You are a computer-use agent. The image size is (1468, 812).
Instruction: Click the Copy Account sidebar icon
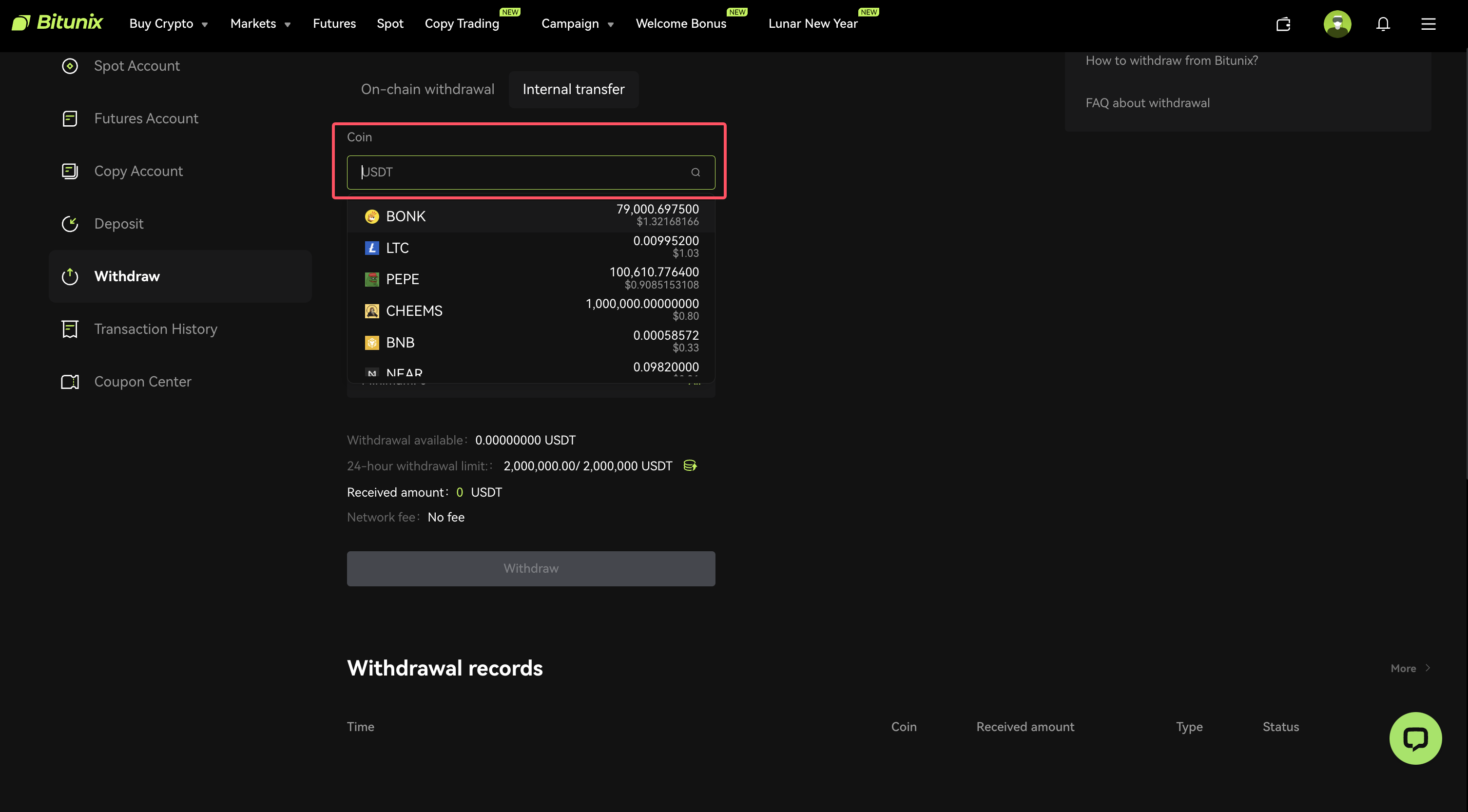70,171
